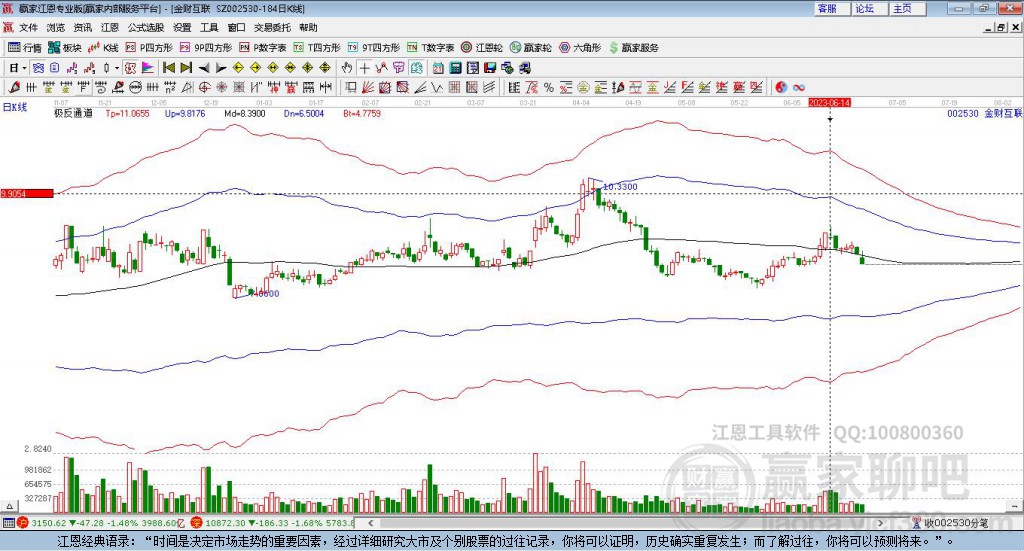Screen dimensions: 1024x551
Task: Open the 工具 menu
Action: (209, 27)
